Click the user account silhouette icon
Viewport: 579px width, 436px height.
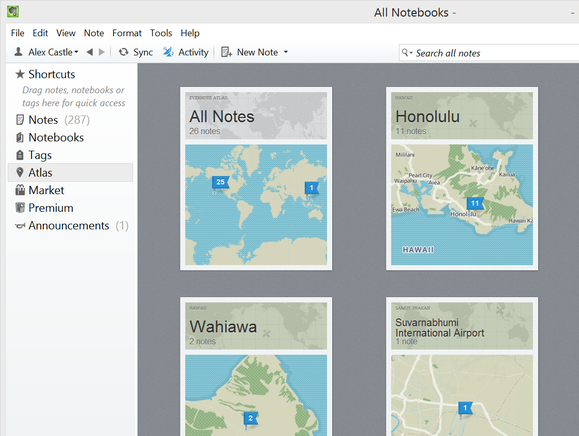18,52
